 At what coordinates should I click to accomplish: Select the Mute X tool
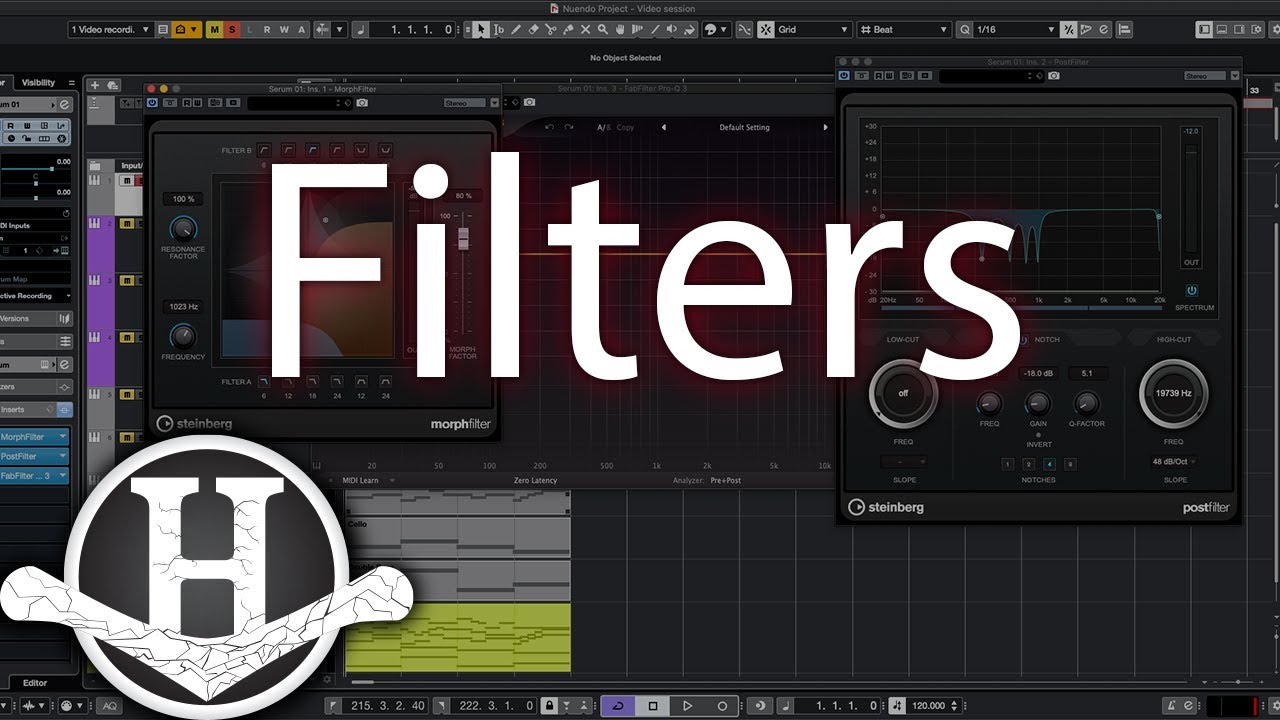[x=585, y=30]
